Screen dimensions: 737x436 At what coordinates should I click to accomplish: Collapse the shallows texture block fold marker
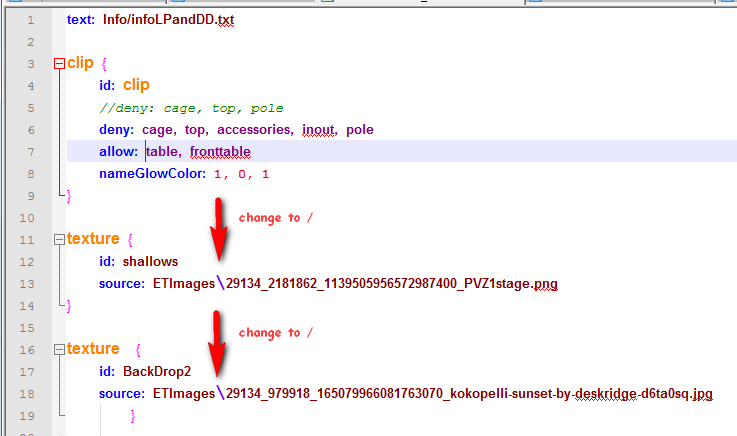coord(59,240)
